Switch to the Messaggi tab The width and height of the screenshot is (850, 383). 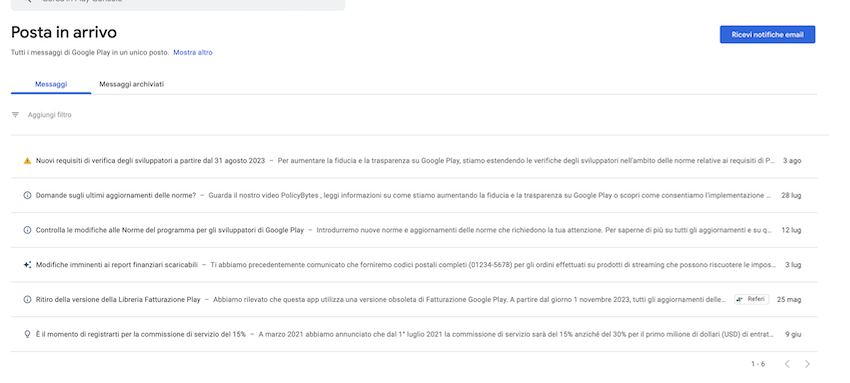(51, 84)
